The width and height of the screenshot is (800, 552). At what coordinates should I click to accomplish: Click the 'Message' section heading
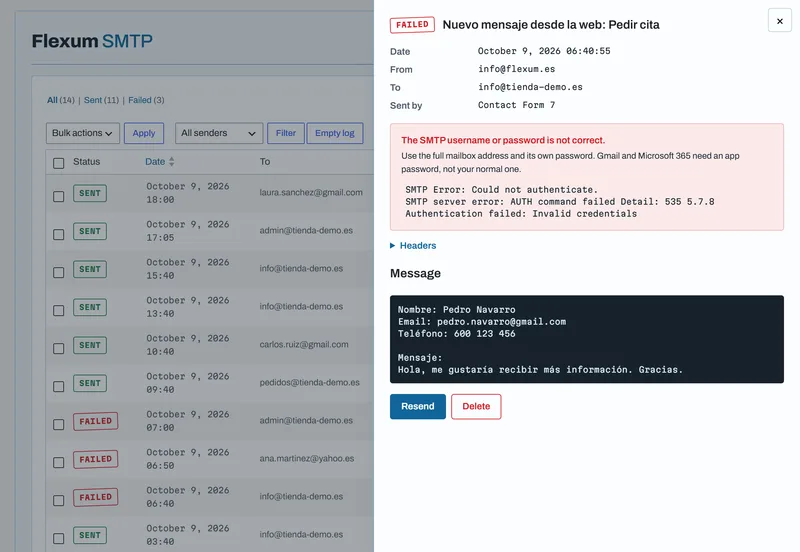click(x=415, y=273)
